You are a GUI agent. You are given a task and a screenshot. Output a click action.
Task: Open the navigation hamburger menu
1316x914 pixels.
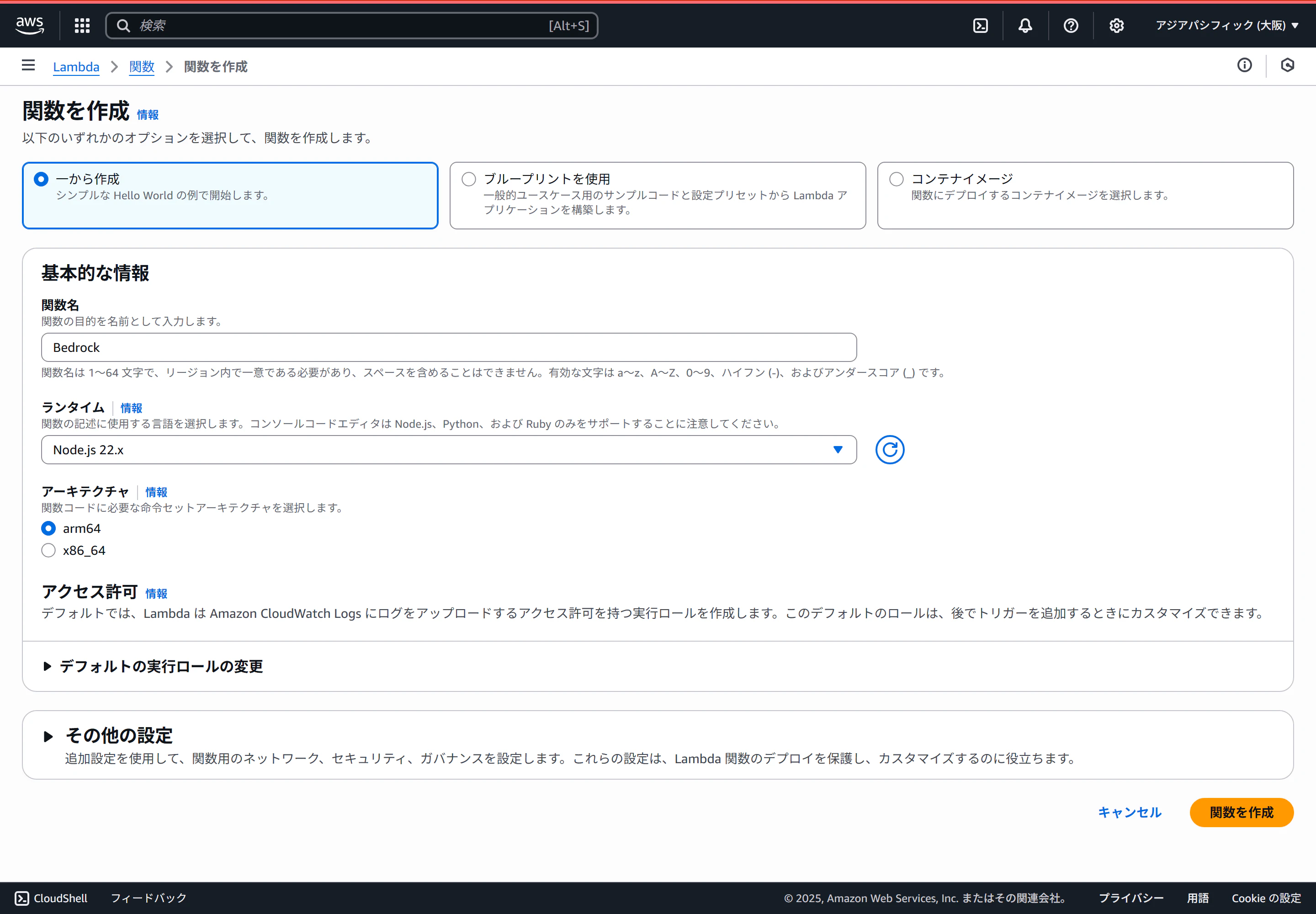(x=27, y=66)
